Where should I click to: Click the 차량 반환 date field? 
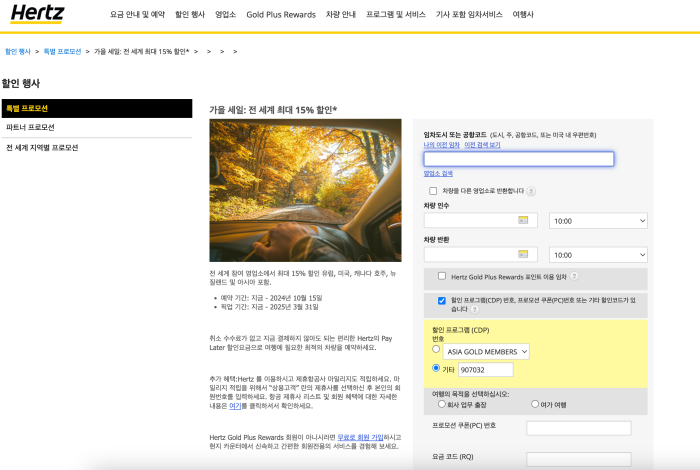click(480, 254)
